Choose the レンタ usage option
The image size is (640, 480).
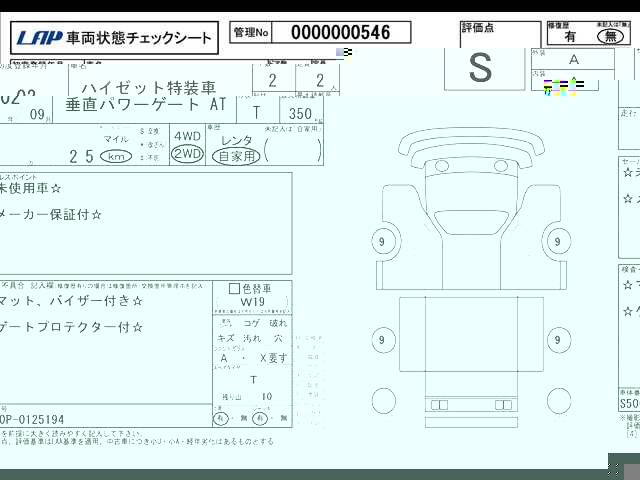[x=237, y=140]
